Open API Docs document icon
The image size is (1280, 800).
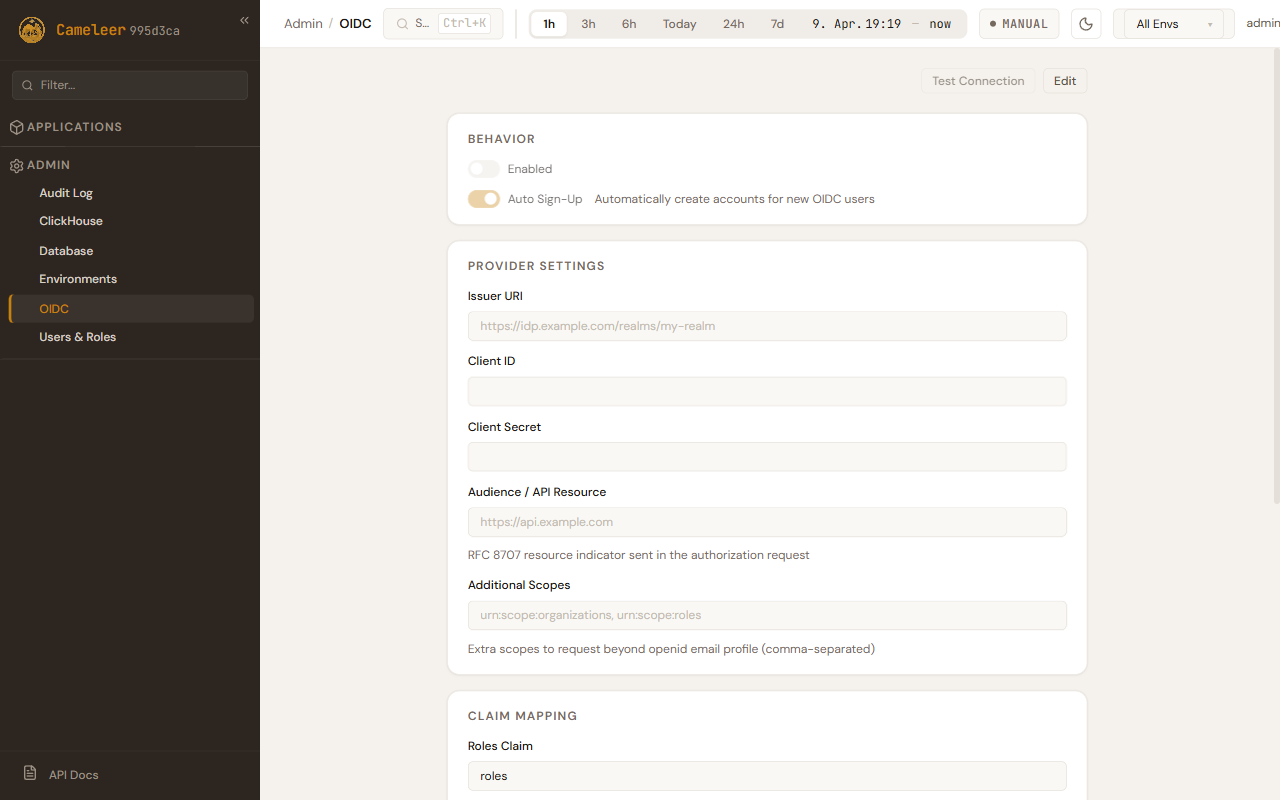point(30,774)
